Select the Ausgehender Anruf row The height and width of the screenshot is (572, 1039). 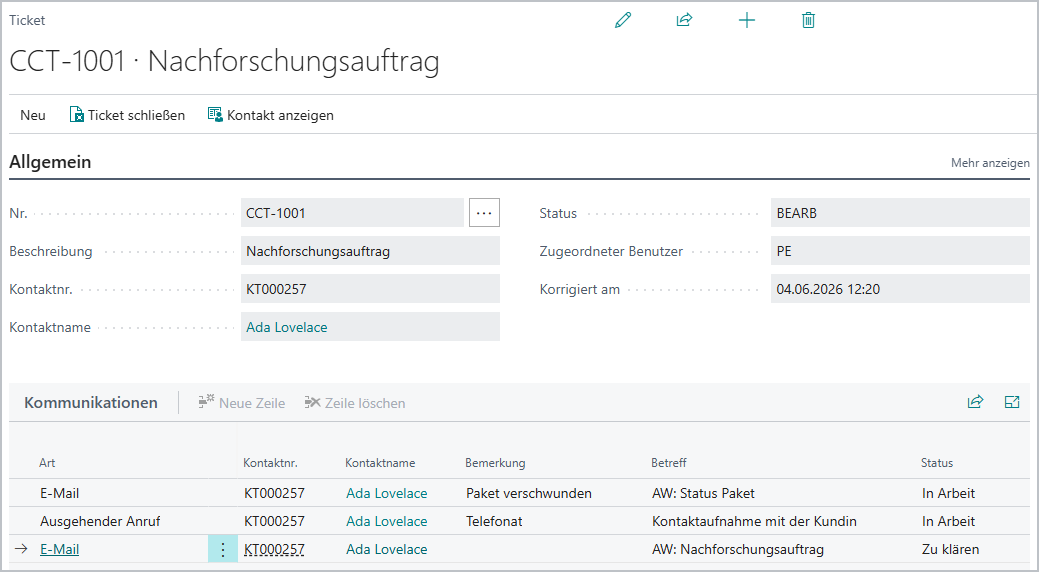tap(520, 521)
